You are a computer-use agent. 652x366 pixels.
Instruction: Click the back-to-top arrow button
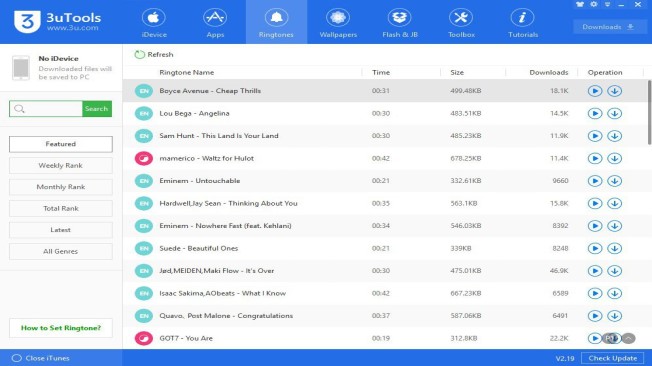(629, 338)
